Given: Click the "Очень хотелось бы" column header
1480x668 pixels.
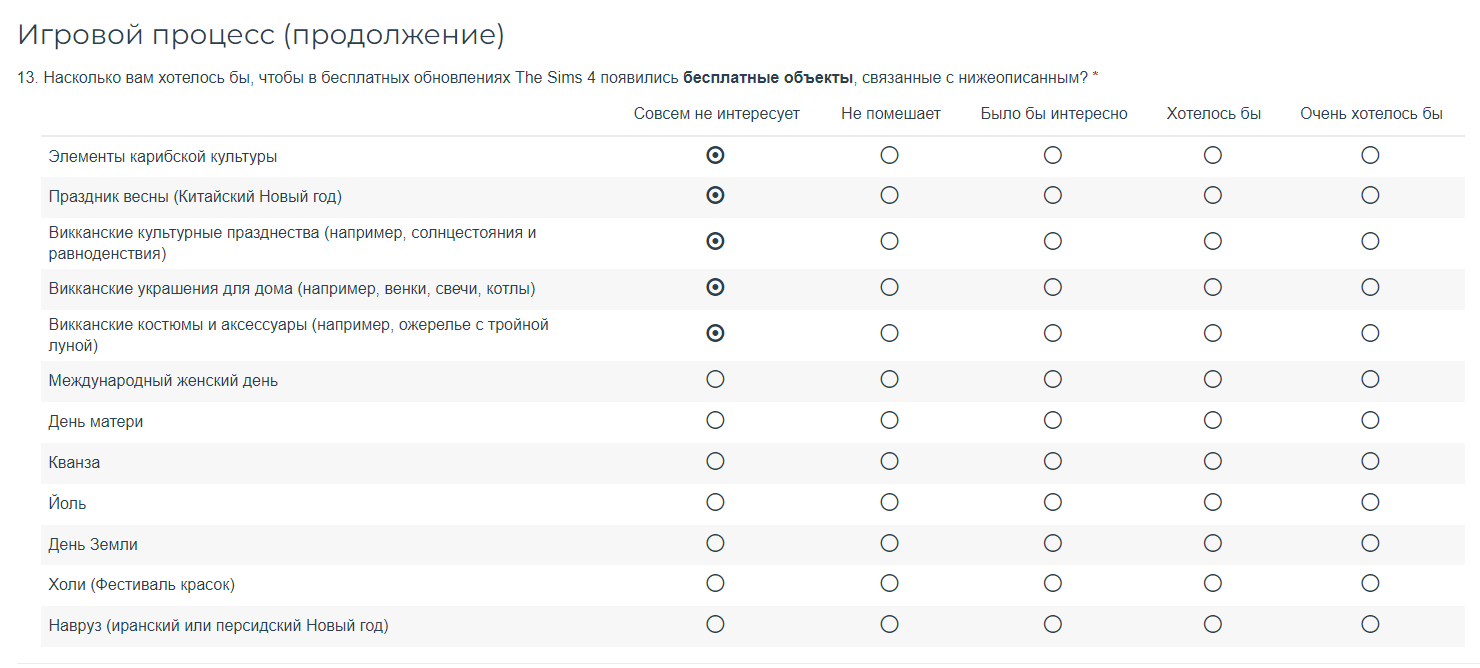Looking at the screenshot, I should (1370, 114).
